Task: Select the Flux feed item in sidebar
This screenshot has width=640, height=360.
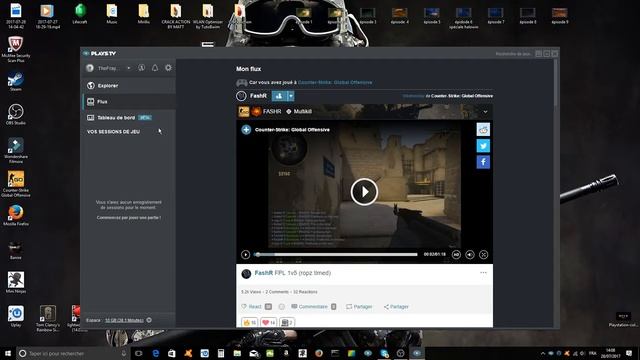Action: coord(129,102)
